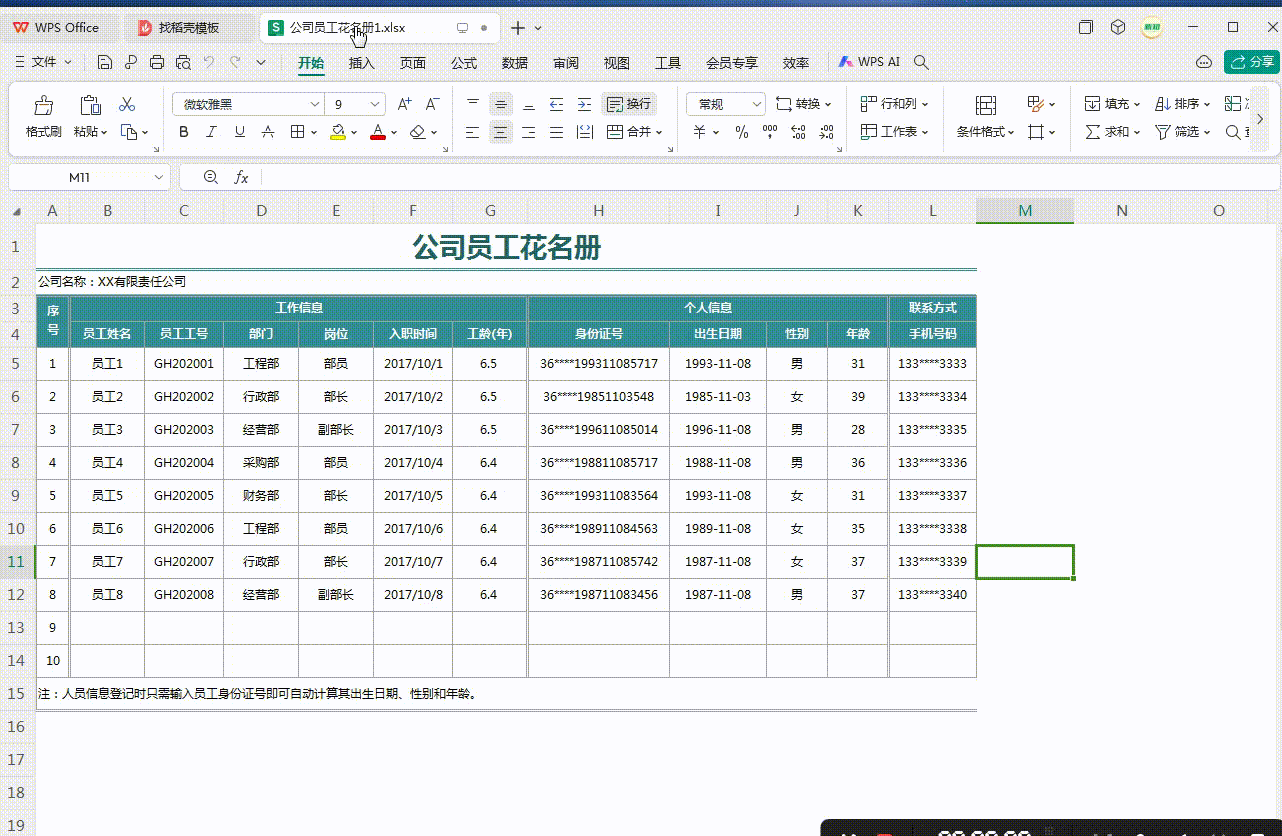Switch to 找稻壳模板 tab
Viewport: 1282px width, 836px height.
(187, 28)
